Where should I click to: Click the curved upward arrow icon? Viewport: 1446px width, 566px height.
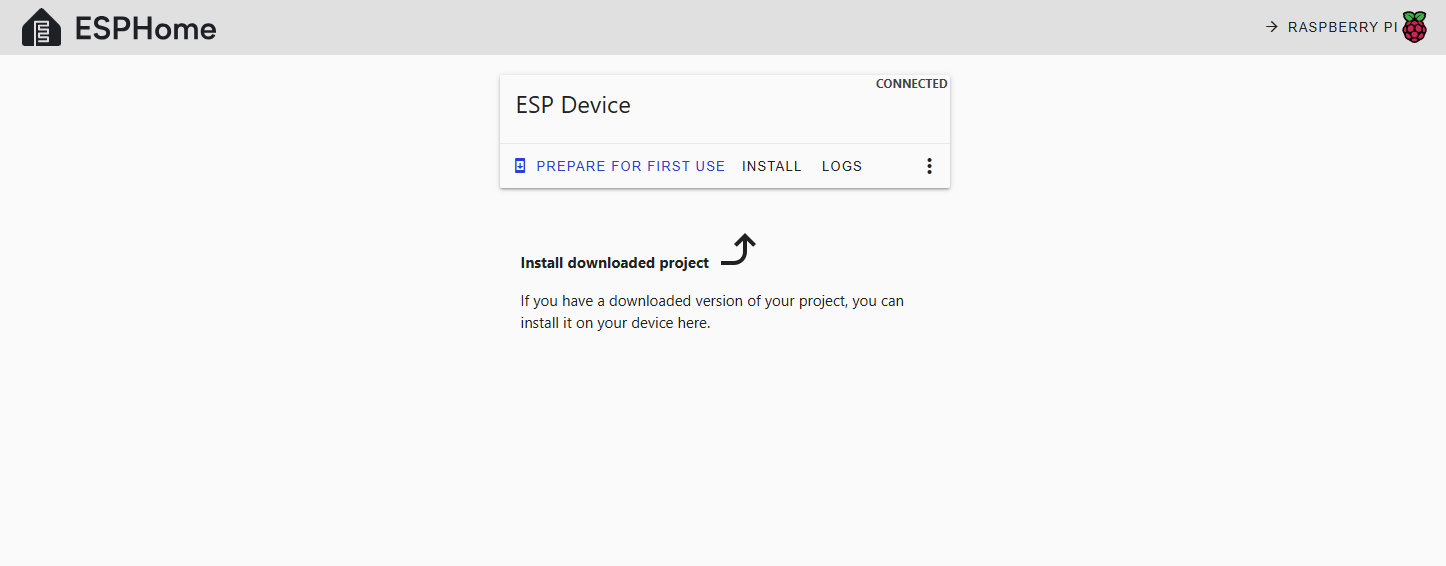click(739, 250)
